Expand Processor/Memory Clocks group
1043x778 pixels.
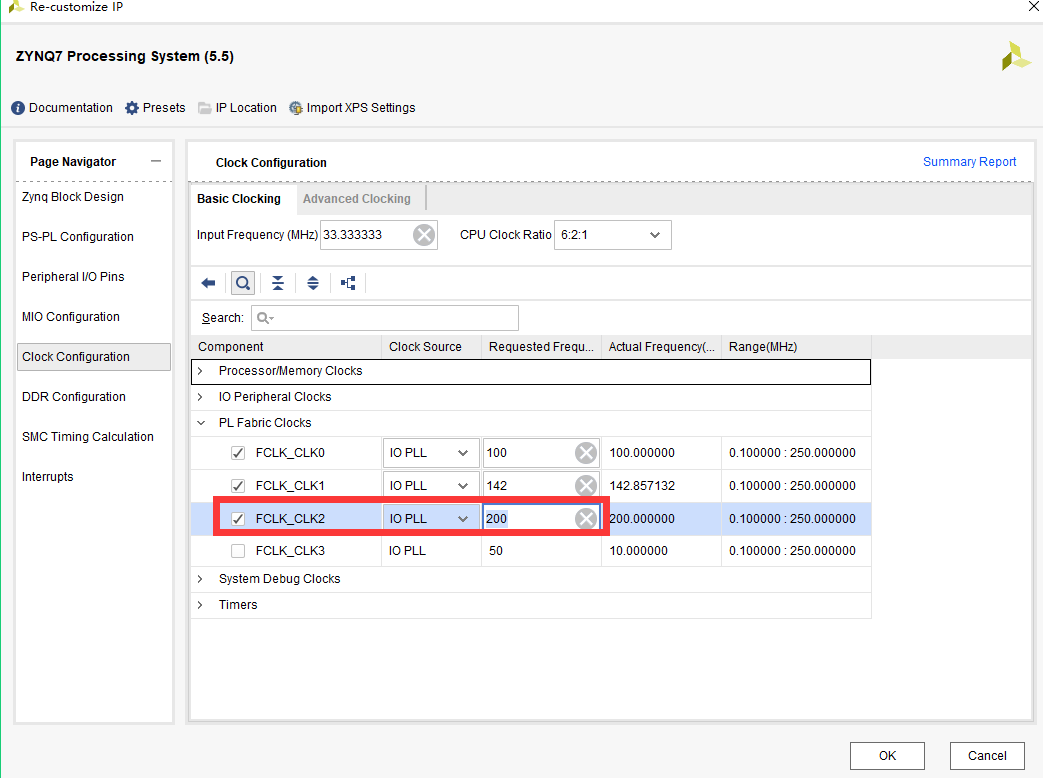coord(200,370)
